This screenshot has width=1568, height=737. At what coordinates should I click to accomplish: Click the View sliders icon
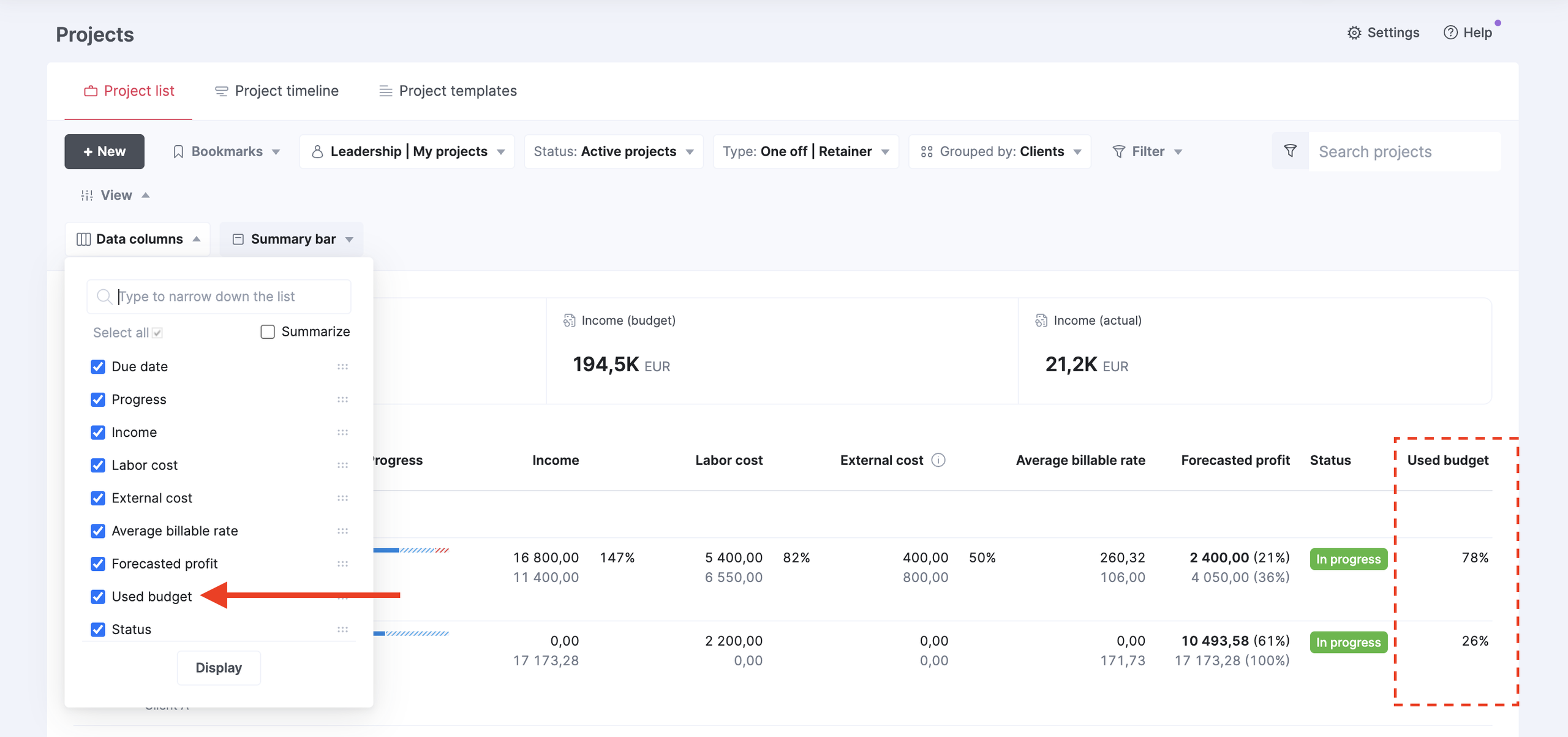87,195
